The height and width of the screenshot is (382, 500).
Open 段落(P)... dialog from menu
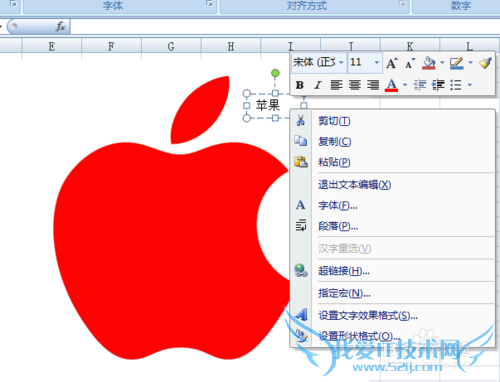tap(393, 226)
